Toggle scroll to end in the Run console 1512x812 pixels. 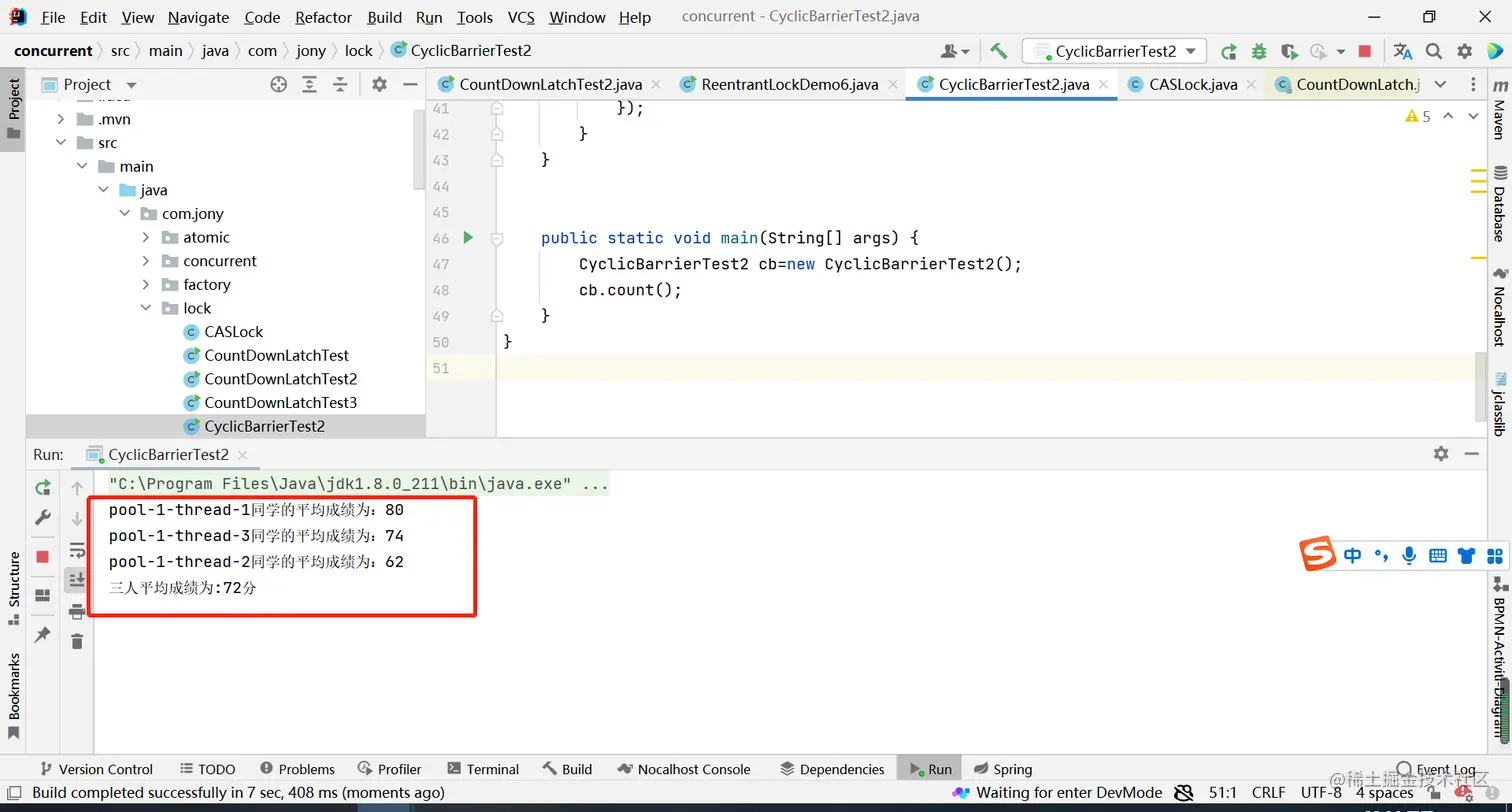pyautogui.click(x=77, y=580)
